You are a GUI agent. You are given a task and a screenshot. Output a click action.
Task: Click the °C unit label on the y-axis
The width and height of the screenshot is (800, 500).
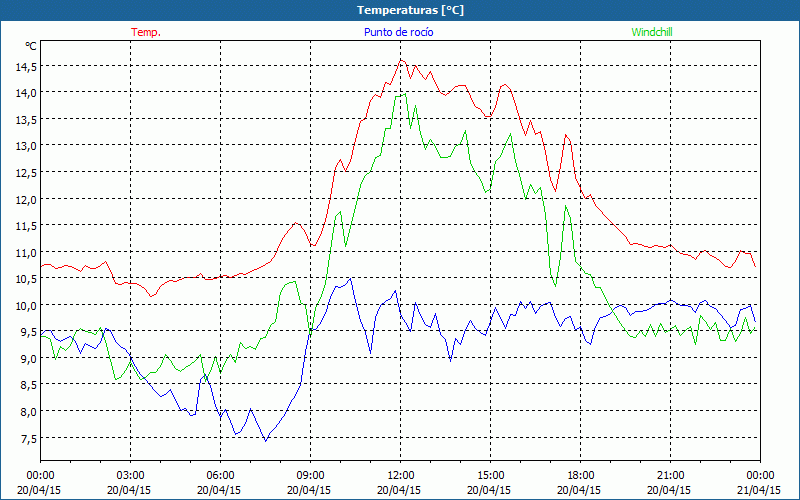coord(31,46)
